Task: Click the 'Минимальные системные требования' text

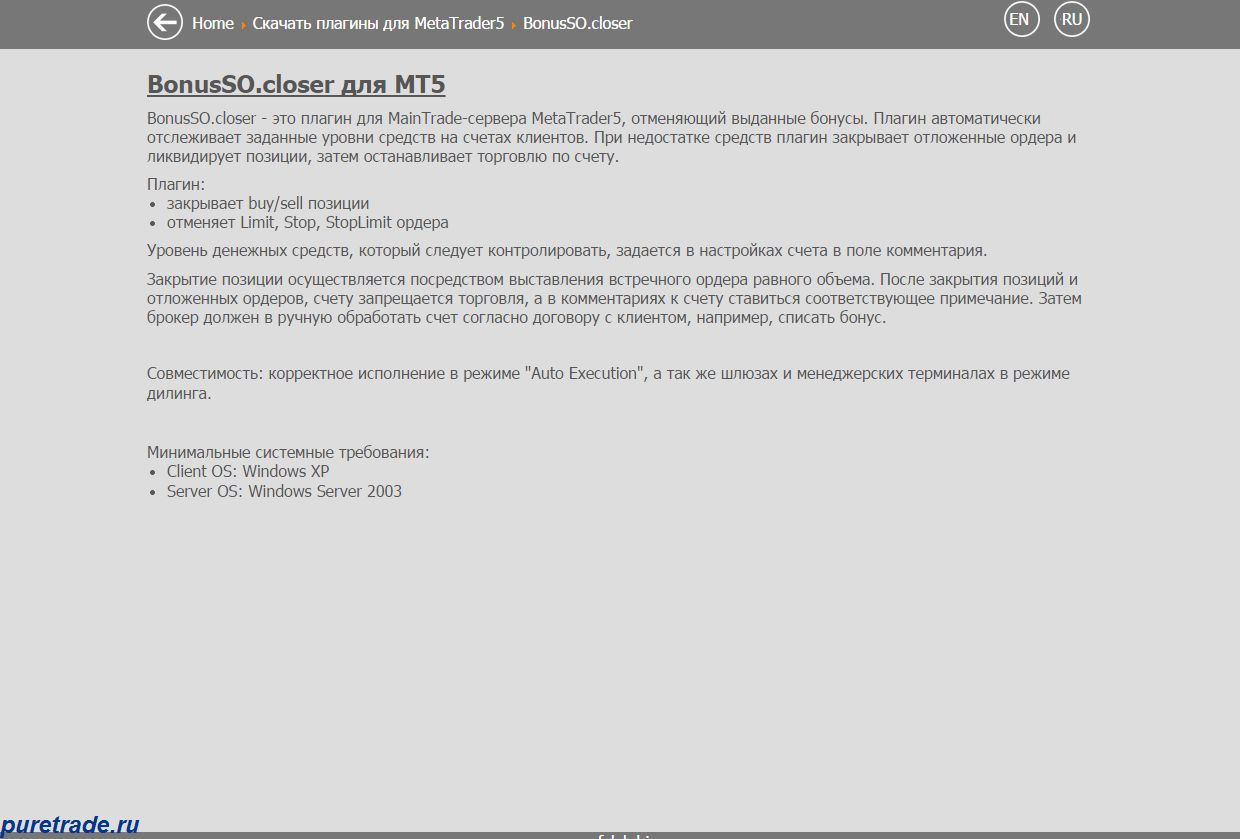Action: click(288, 452)
